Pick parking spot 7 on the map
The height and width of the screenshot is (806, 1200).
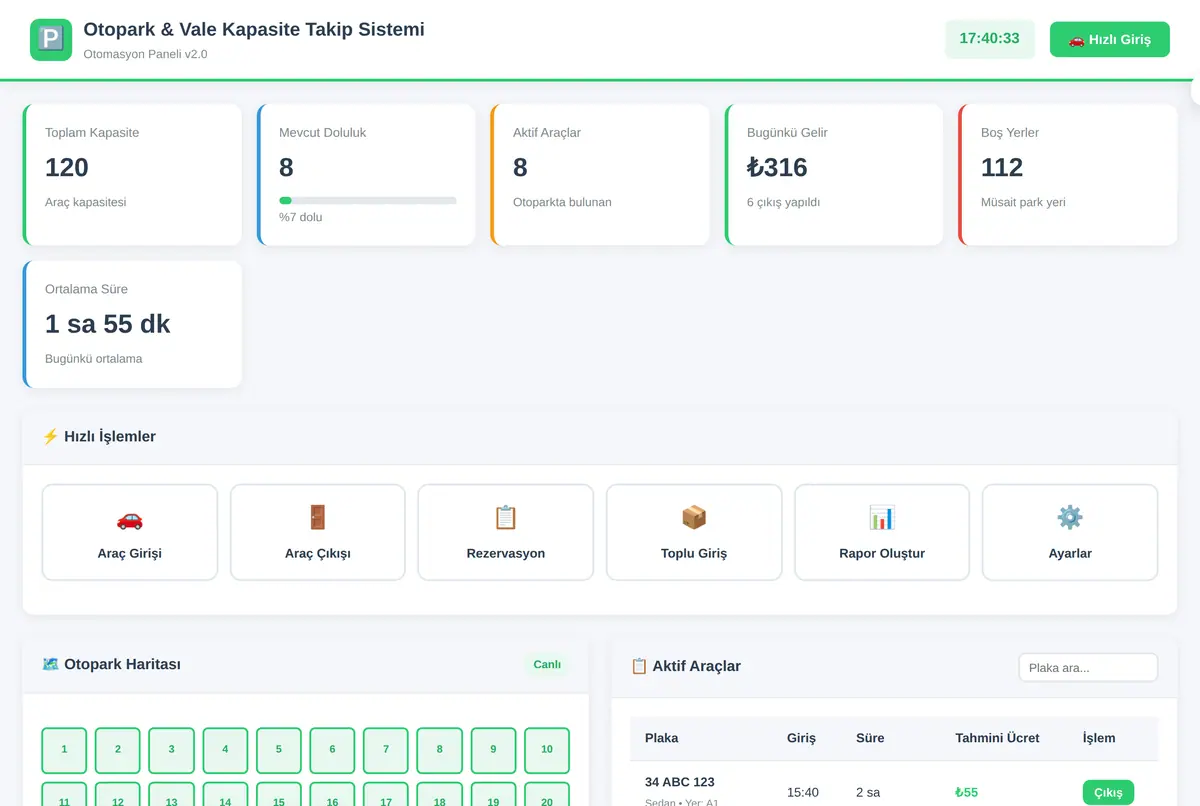[386, 750]
